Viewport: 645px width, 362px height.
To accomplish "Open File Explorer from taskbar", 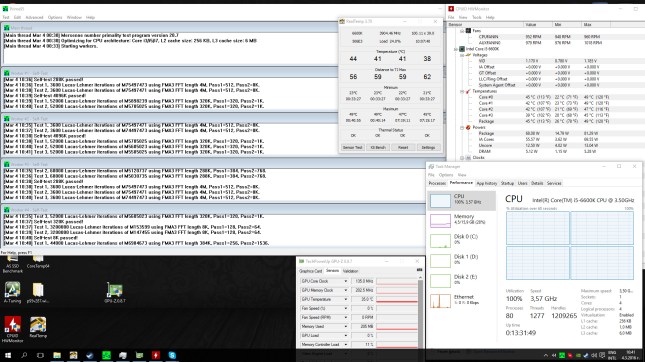I will (x=57, y=355).
